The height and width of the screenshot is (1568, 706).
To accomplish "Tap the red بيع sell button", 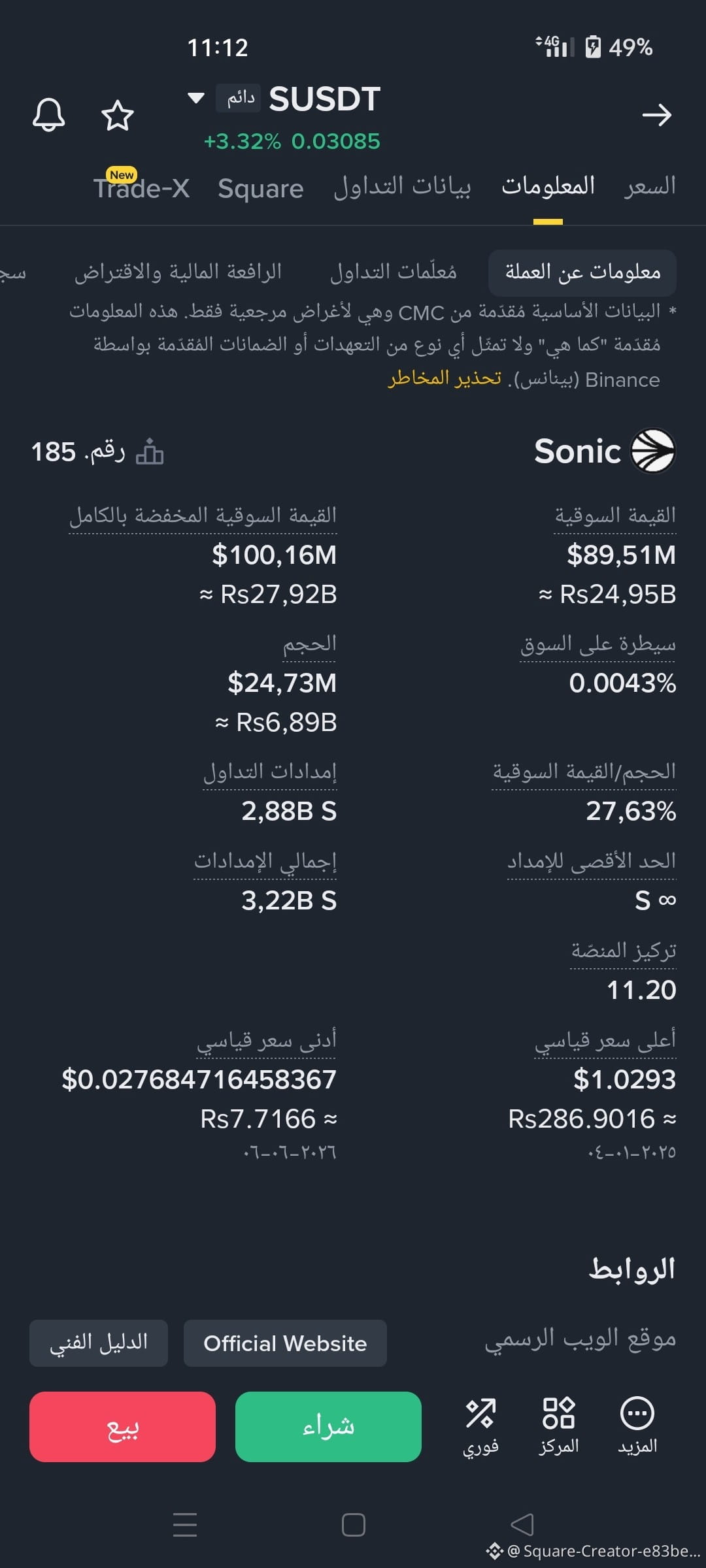I will 122,1427.
